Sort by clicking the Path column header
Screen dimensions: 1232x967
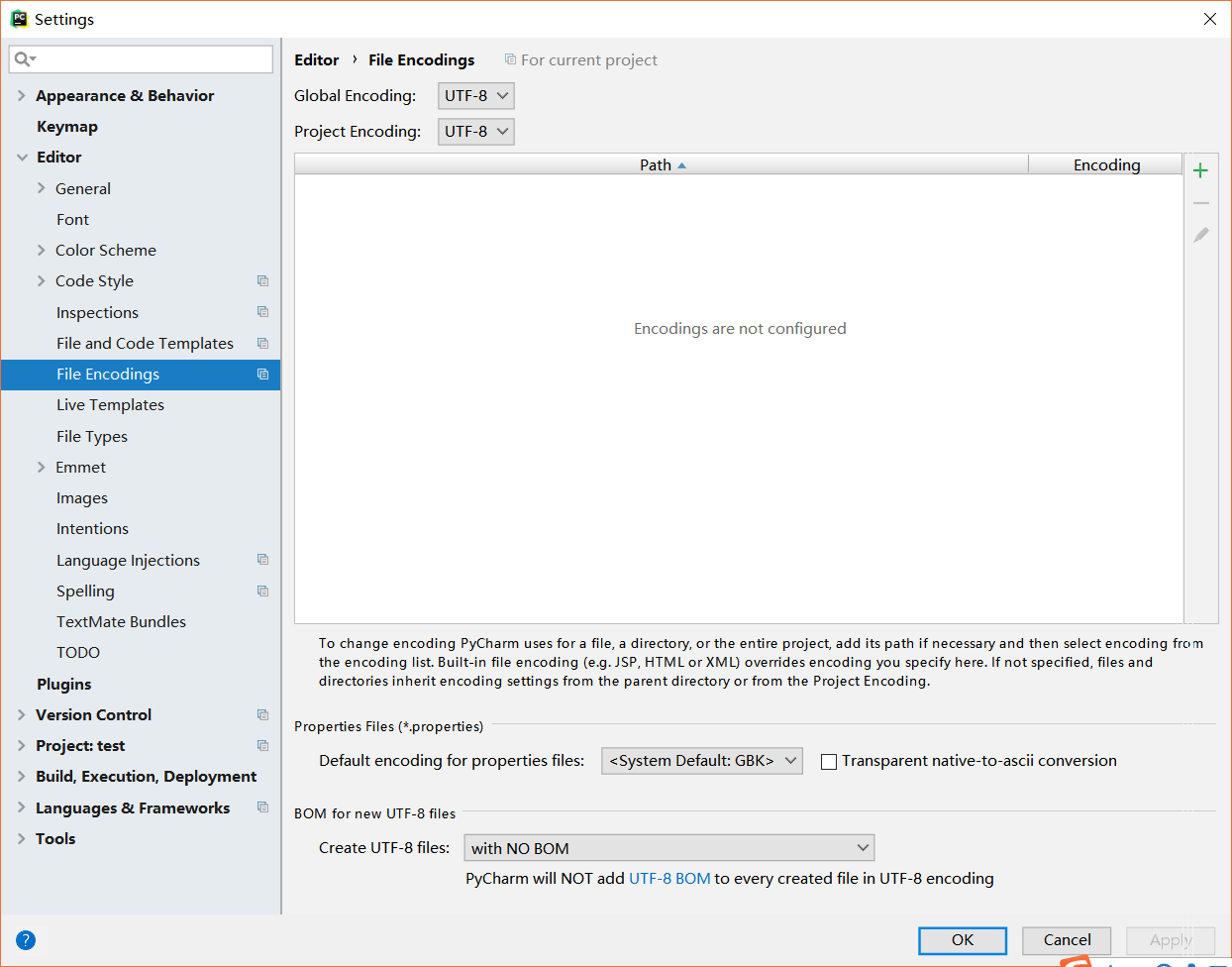click(x=661, y=164)
